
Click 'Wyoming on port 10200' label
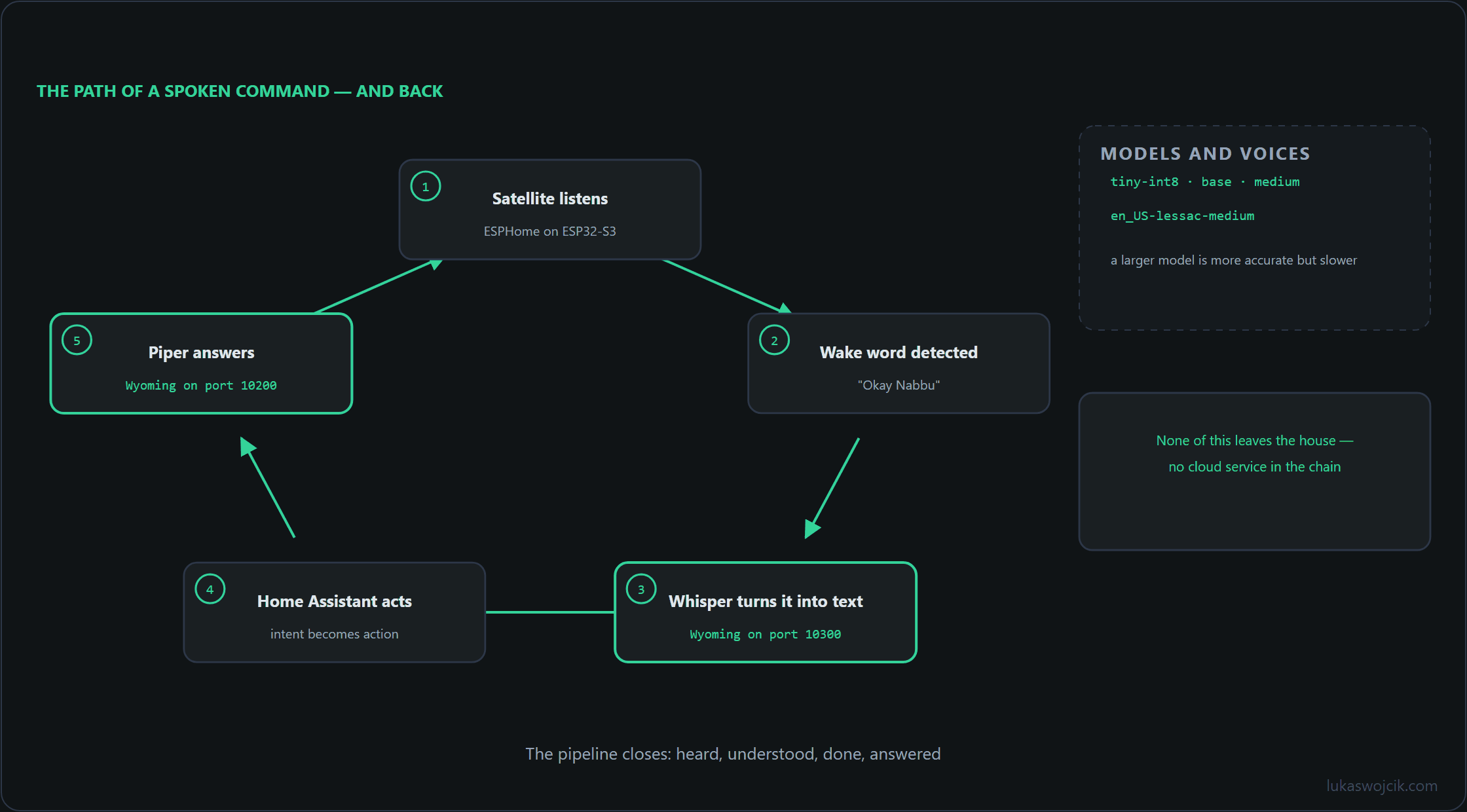201,385
